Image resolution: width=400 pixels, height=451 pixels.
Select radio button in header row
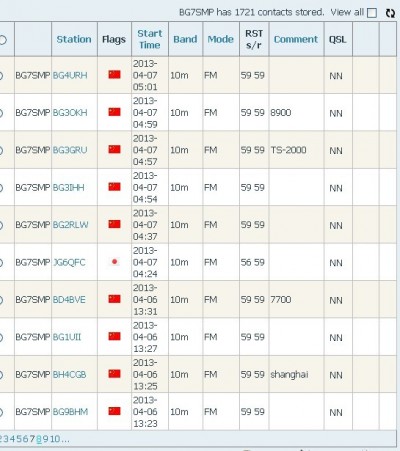pos(2,40)
